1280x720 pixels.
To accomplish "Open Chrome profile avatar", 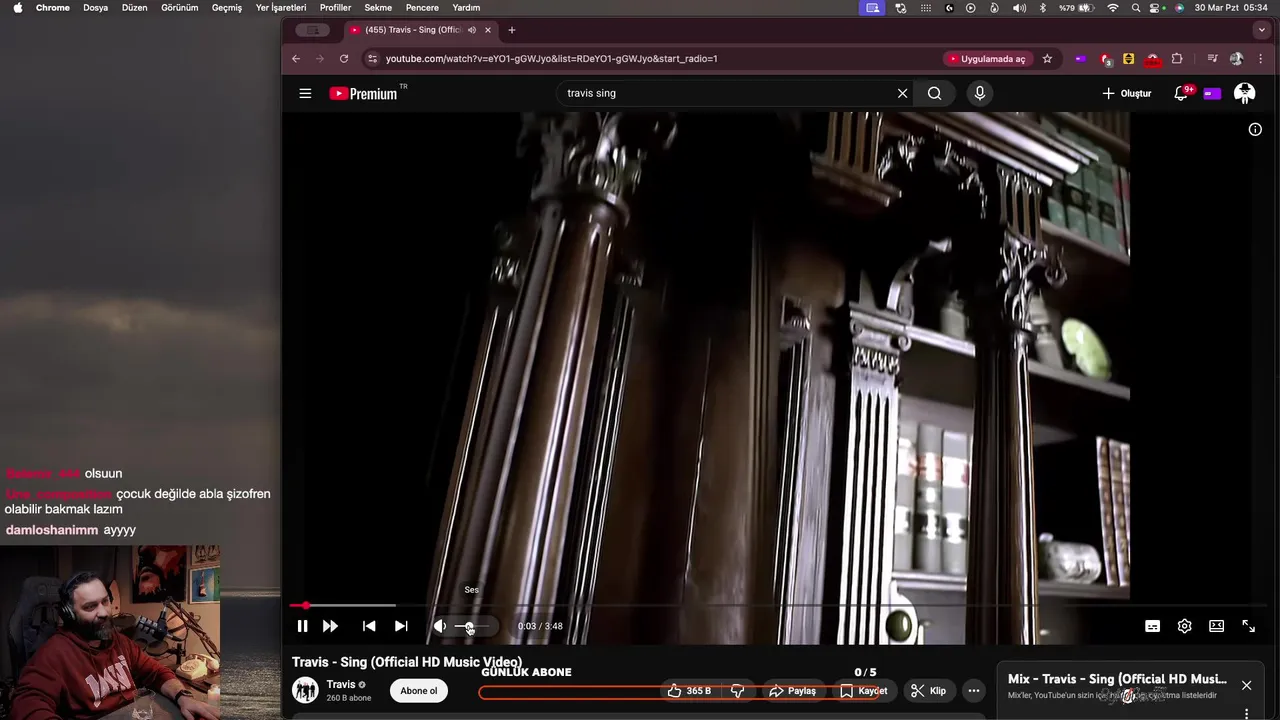I will tap(1236, 59).
